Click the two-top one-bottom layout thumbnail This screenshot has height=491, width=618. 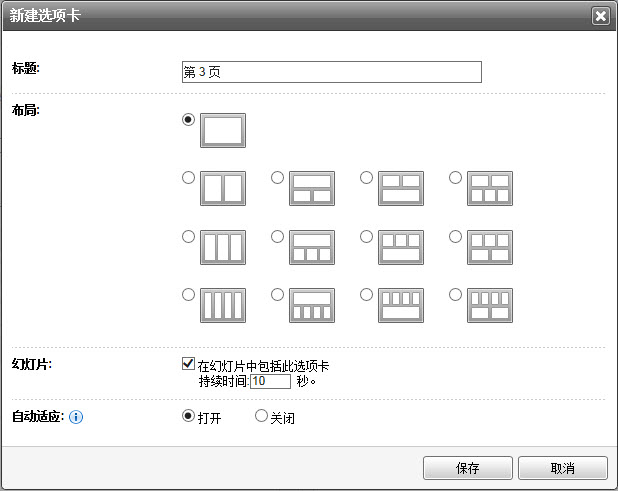400,188
